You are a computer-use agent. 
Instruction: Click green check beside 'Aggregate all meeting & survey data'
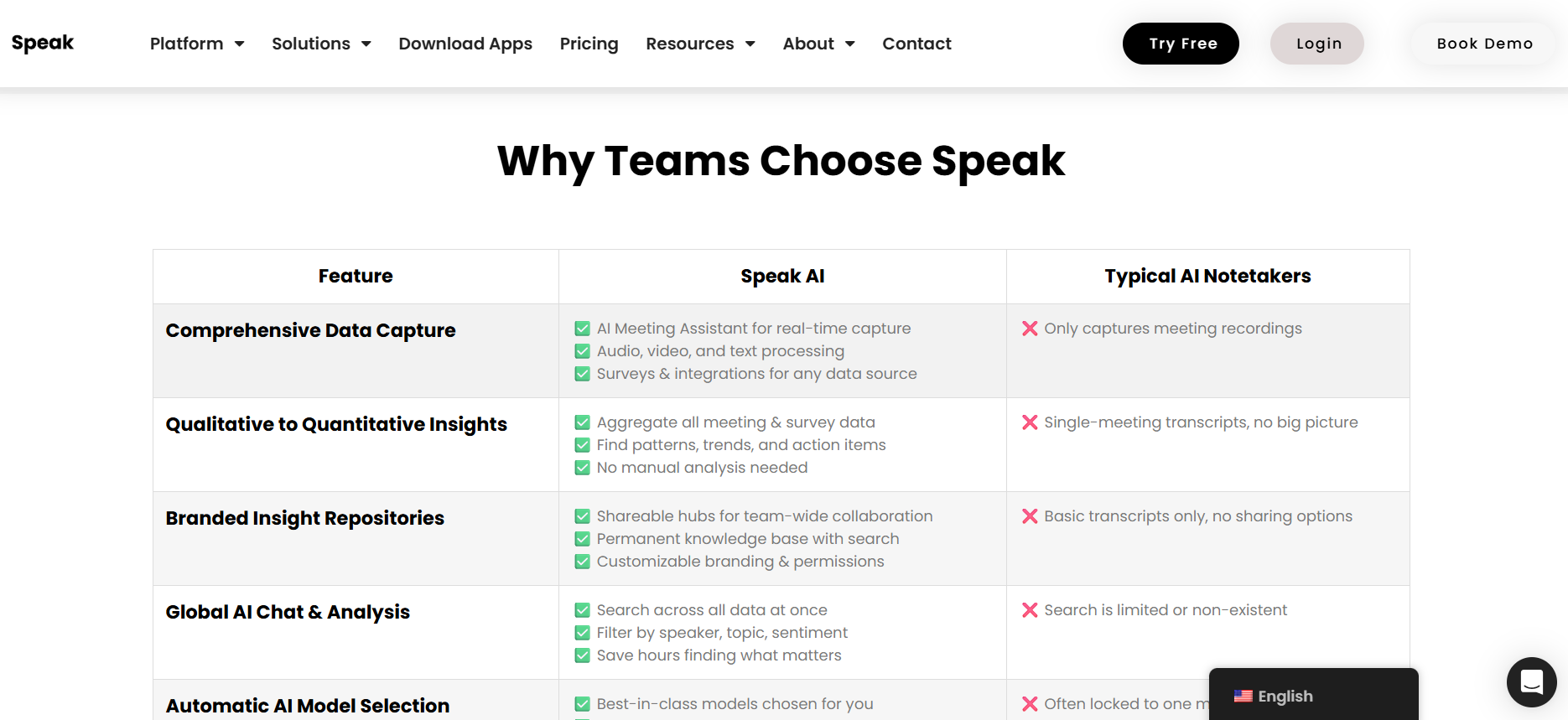[x=582, y=422]
